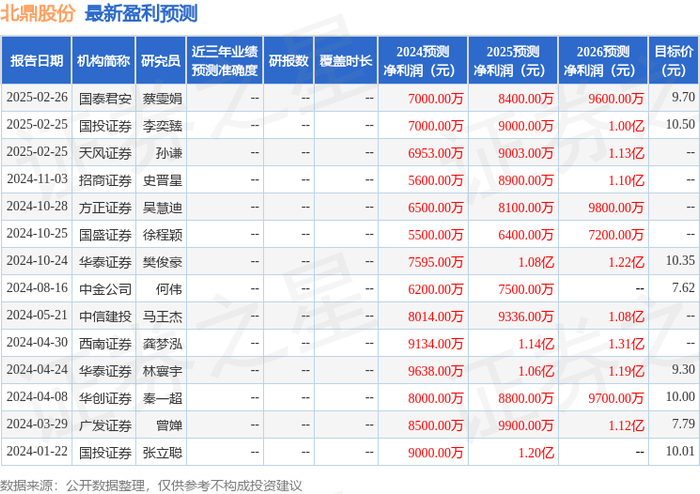The height and width of the screenshot is (494, 700).
Task: Click the 覆盖时长 column header
Action: (x=346, y=61)
